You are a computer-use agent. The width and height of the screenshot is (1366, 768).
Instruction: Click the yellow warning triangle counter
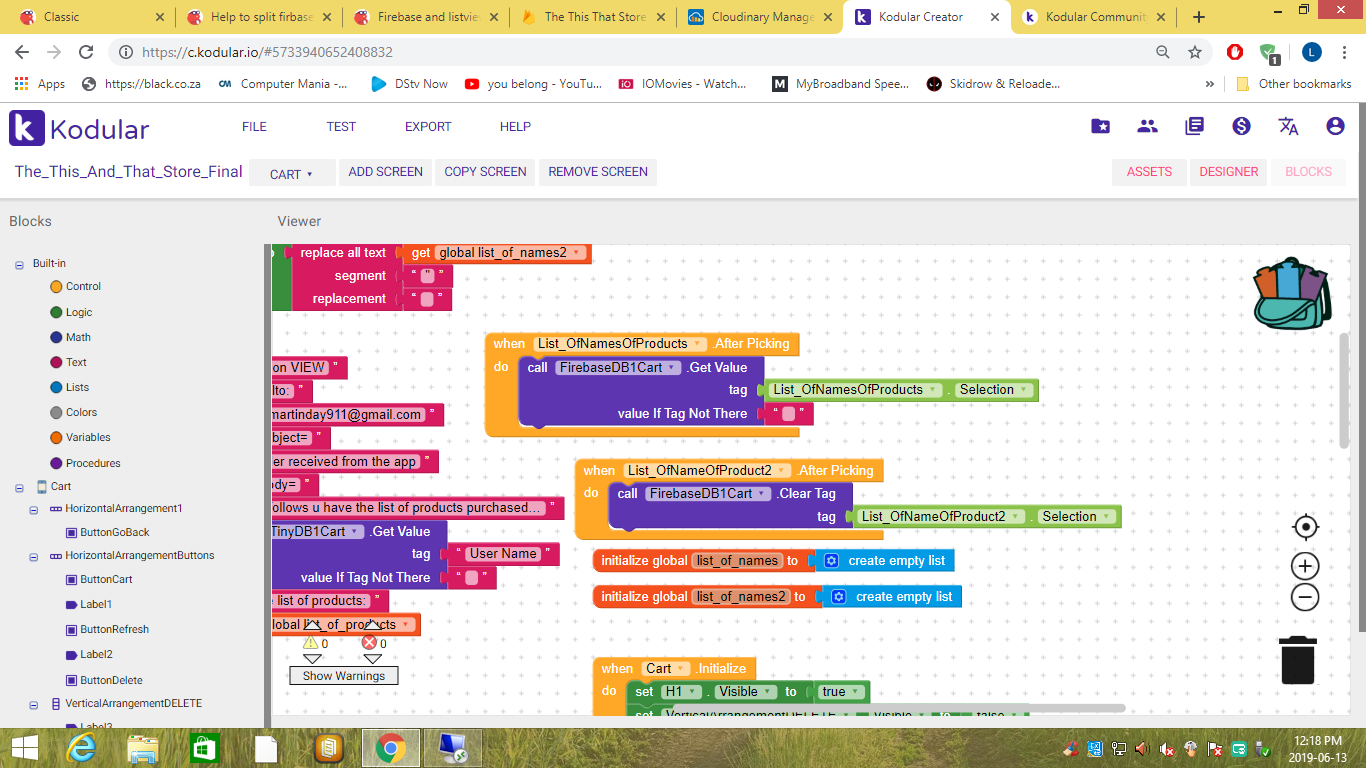point(311,643)
